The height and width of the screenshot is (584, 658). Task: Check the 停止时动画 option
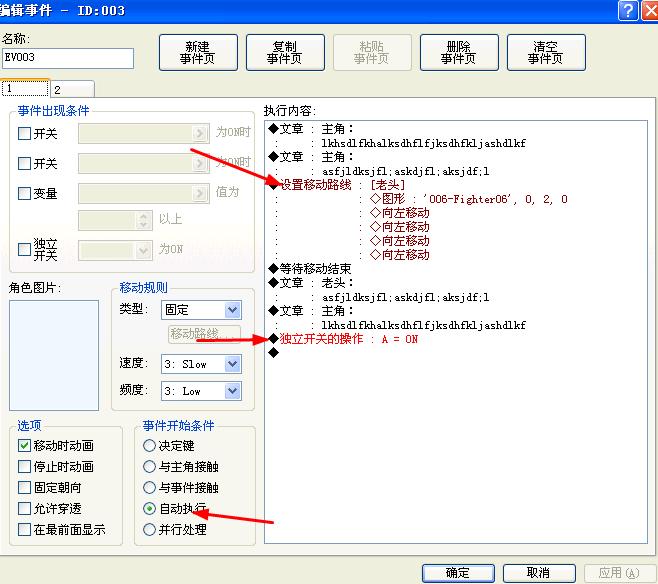pos(24,467)
